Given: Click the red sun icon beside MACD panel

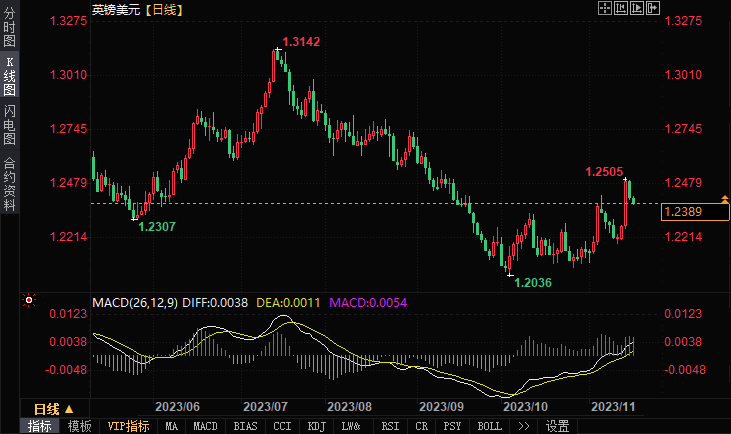Looking at the screenshot, I should 29,300.
